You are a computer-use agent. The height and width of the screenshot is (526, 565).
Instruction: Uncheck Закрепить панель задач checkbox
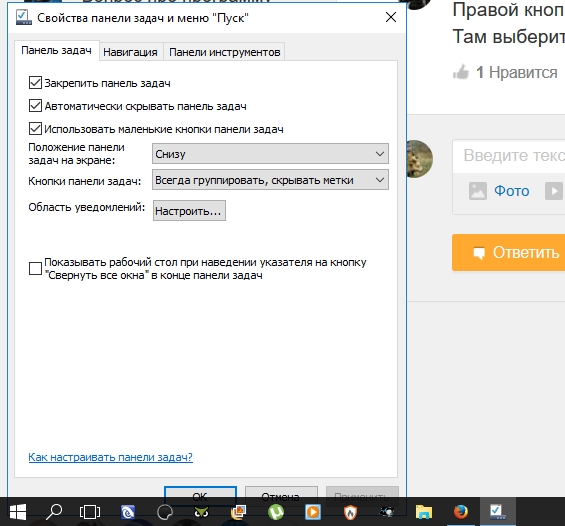tap(35, 83)
